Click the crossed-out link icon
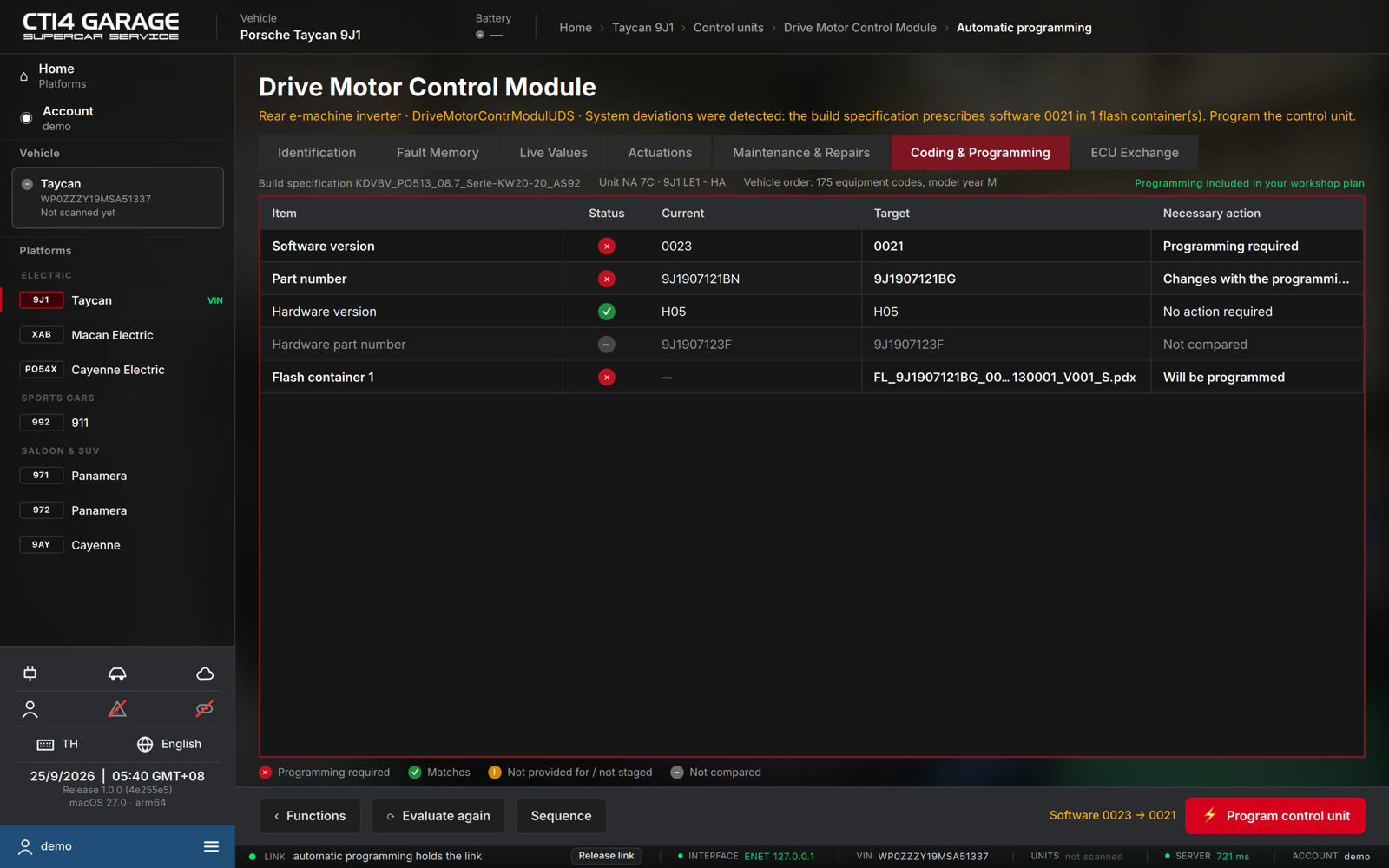The image size is (1389, 868). click(205, 709)
